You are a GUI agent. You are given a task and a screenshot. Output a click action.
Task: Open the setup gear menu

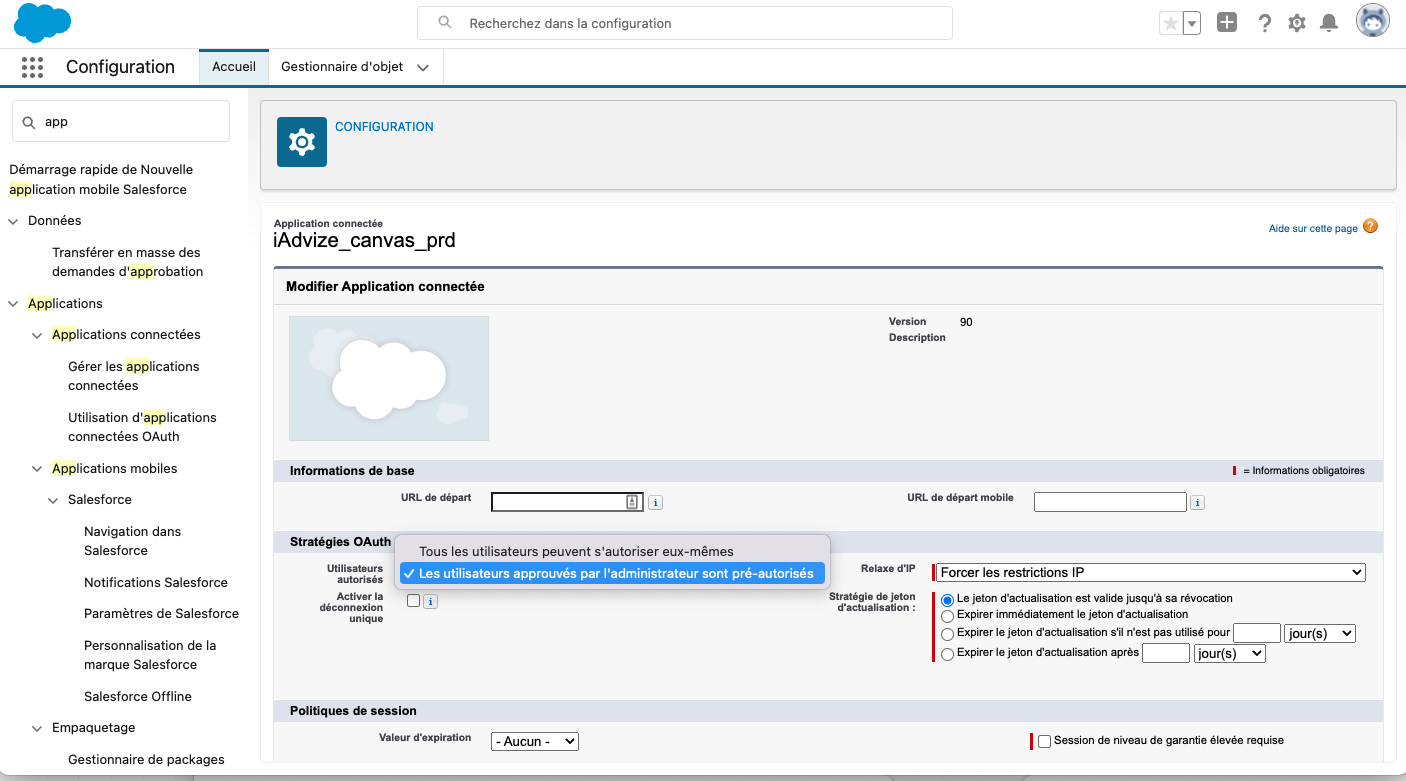click(1297, 23)
